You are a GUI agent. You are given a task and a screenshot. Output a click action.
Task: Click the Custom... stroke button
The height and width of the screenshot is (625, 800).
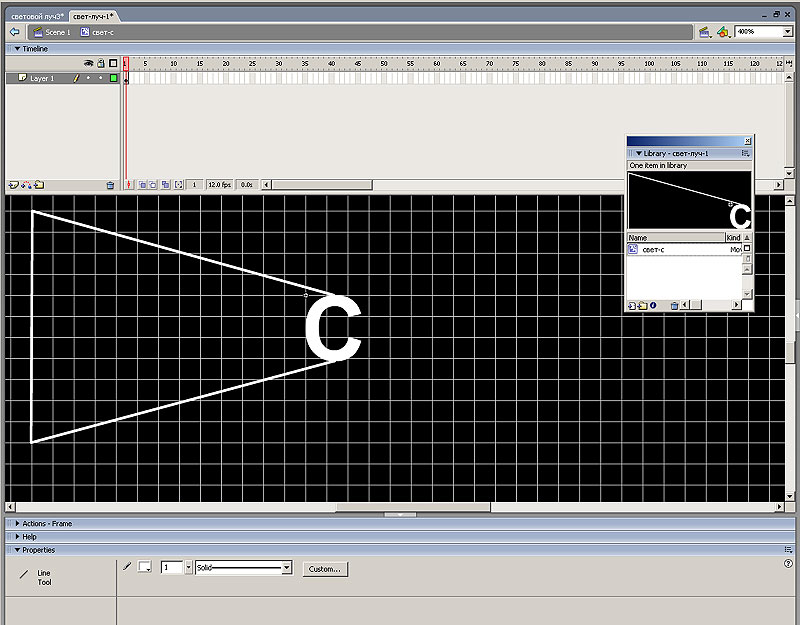coord(324,568)
